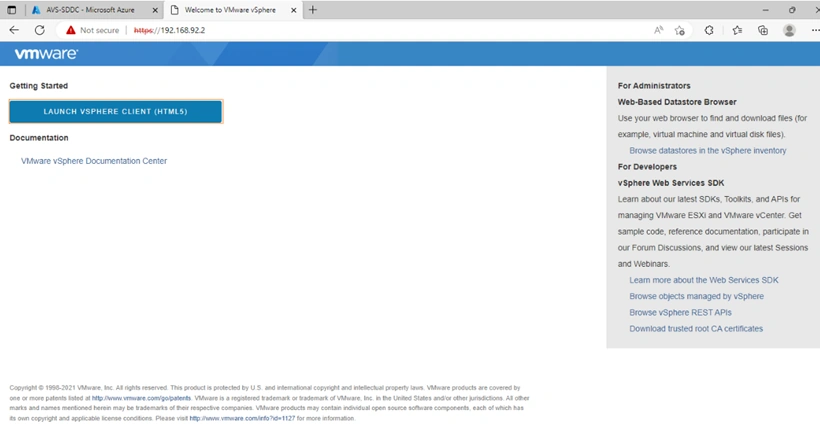Open the favorites list icon
The width and height of the screenshot is (820, 432).
click(x=737, y=30)
